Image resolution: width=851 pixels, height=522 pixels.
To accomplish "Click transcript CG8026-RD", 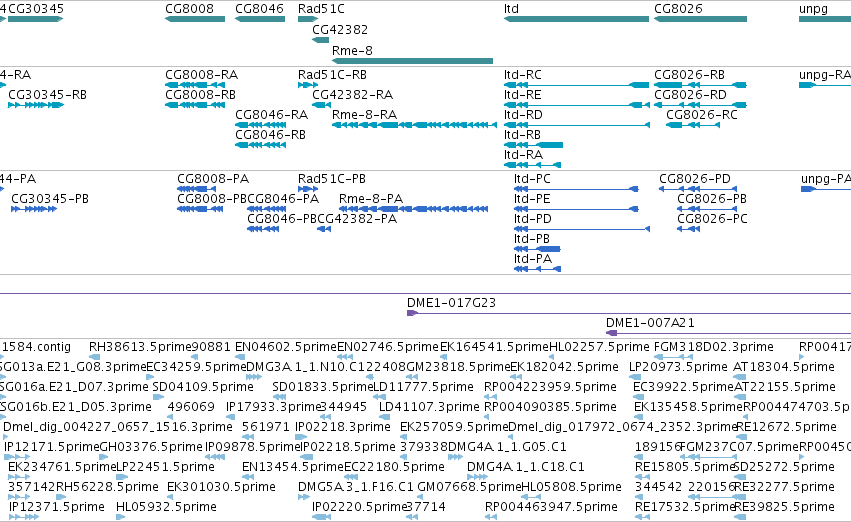I will click(701, 105).
